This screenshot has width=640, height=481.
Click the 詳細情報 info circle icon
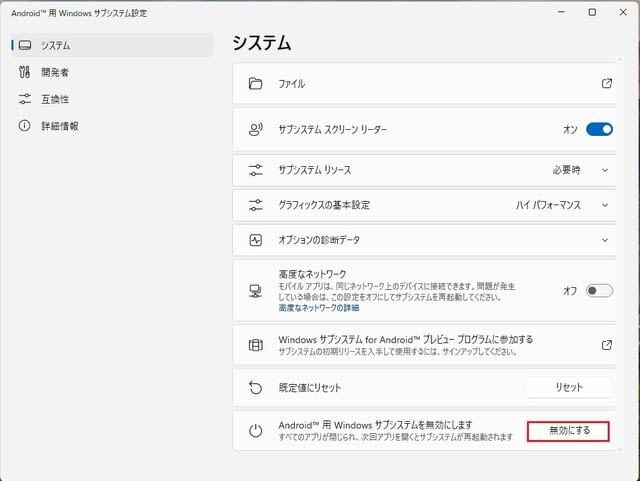point(24,125)
